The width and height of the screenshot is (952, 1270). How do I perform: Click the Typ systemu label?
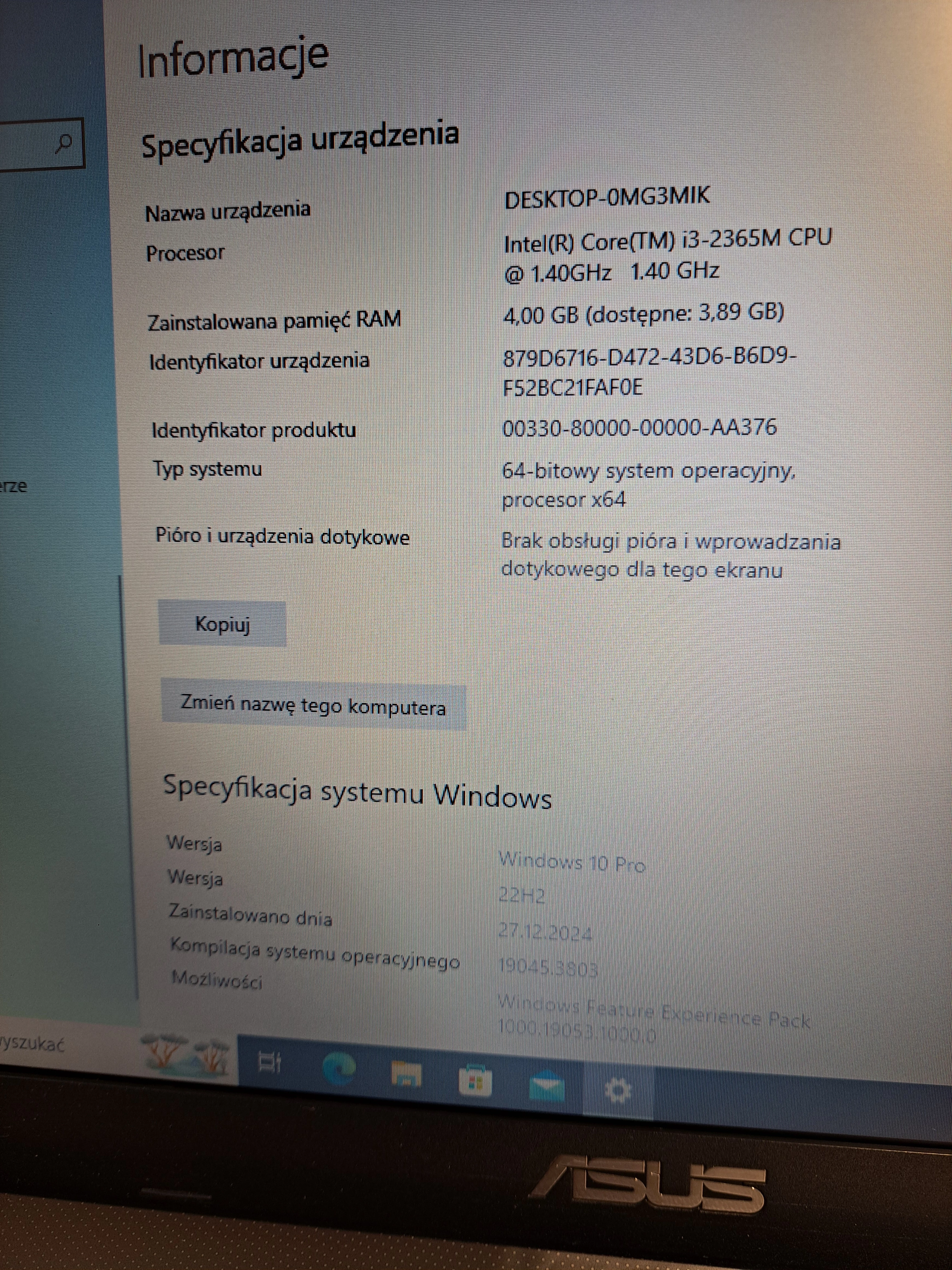click(207, 469)
